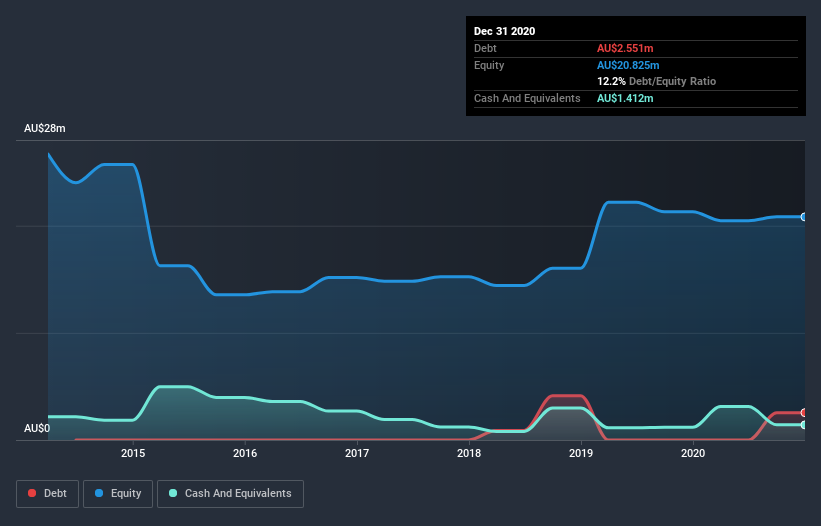
Task: Click the 2017 x-axis label
Action: pos(357,453)
